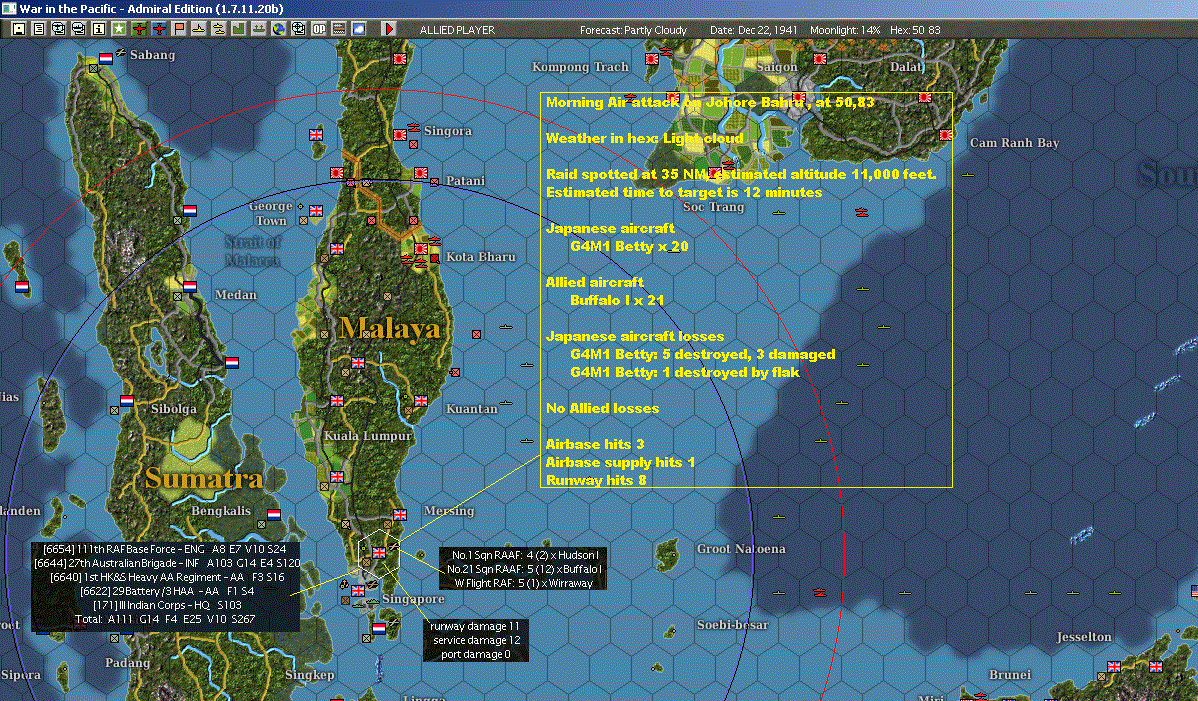Select the British flag at Mersing
Viewport: 1198px width, 701px height.
(400, 515)
